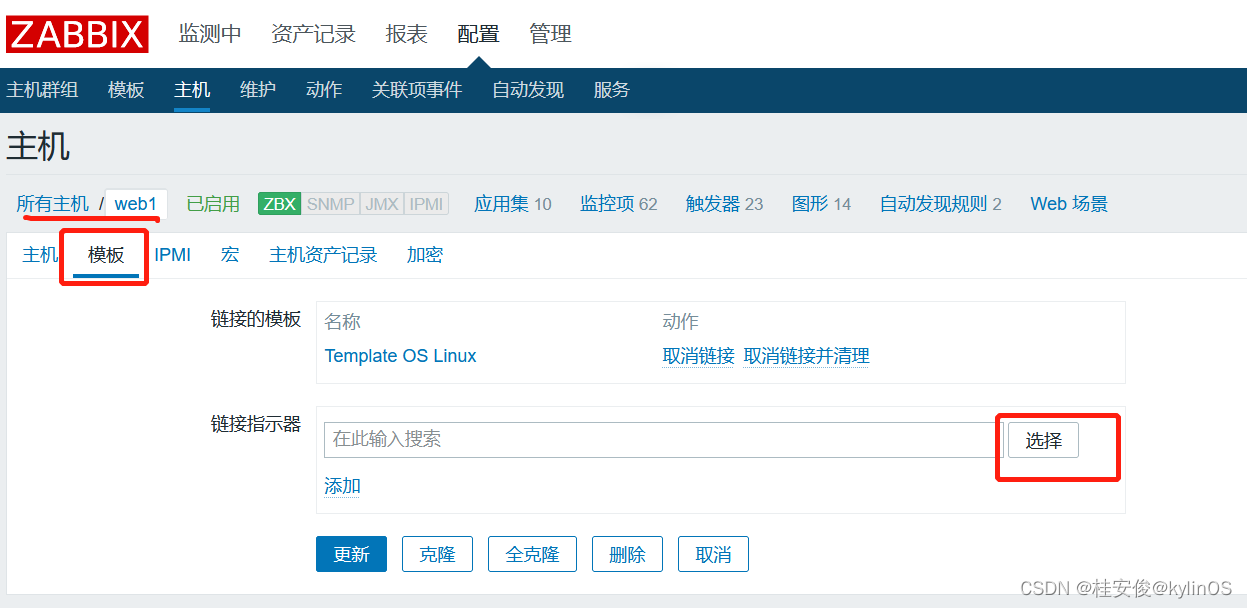Screen dimensions: 1247x608
Task: Click 选择 button to pick templates
Action: 1043,440
